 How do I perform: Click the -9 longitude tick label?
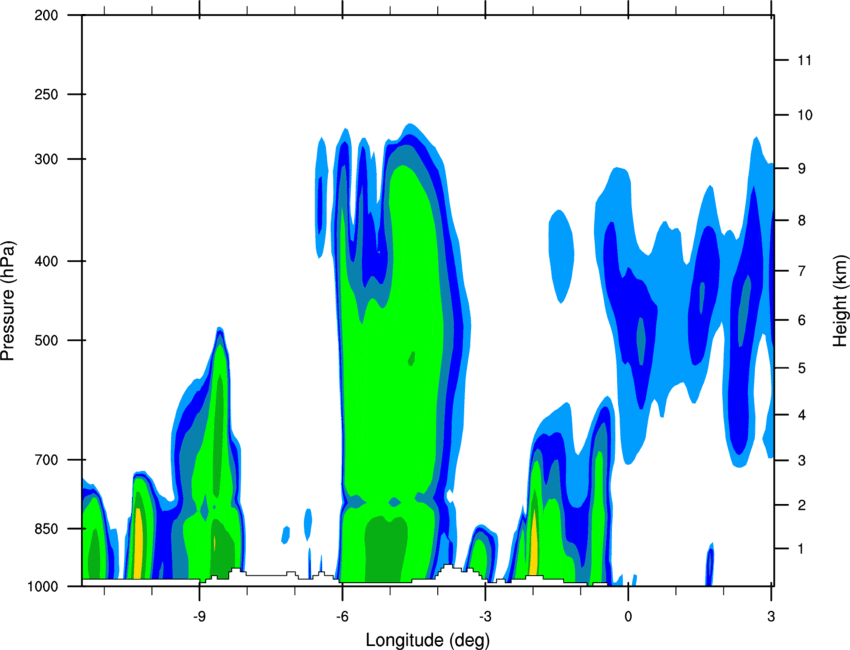click(200, 617)
